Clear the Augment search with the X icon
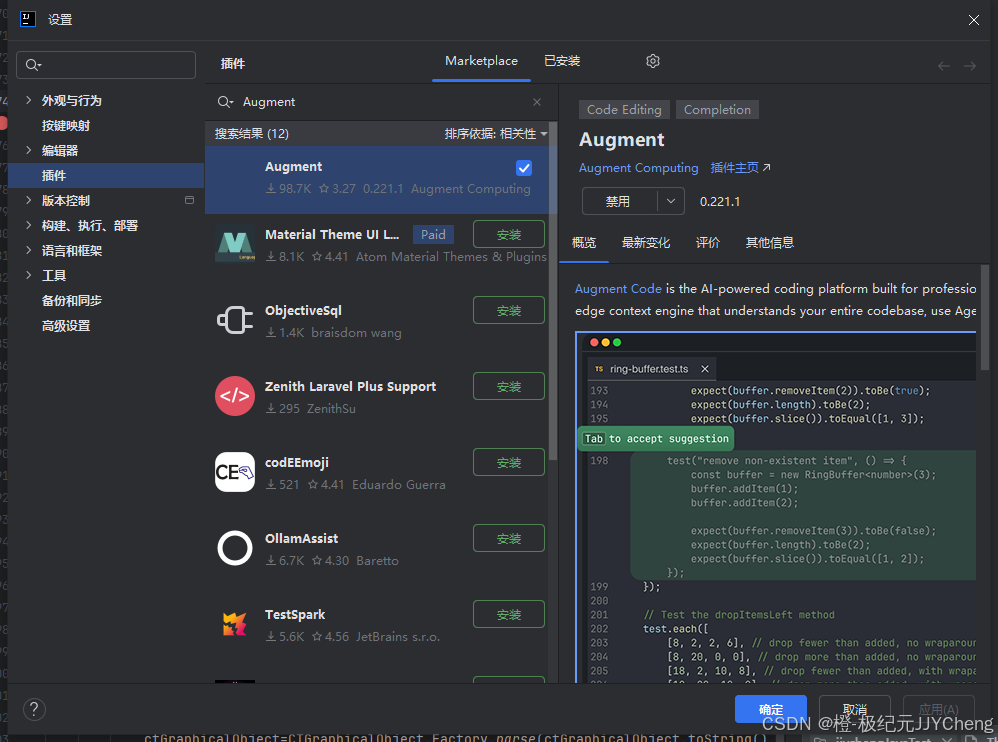The height and width of the screenshot is (742, 998). point(536,101)
